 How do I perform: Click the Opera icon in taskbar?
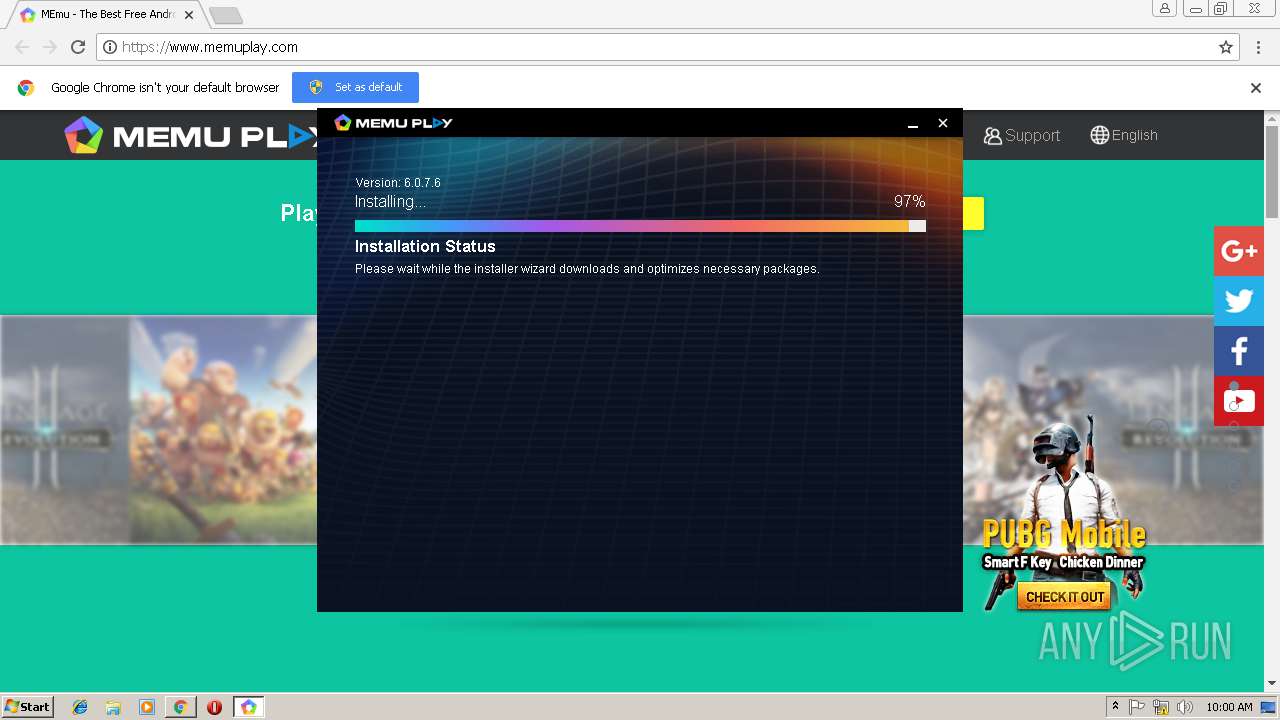point(214,707)
